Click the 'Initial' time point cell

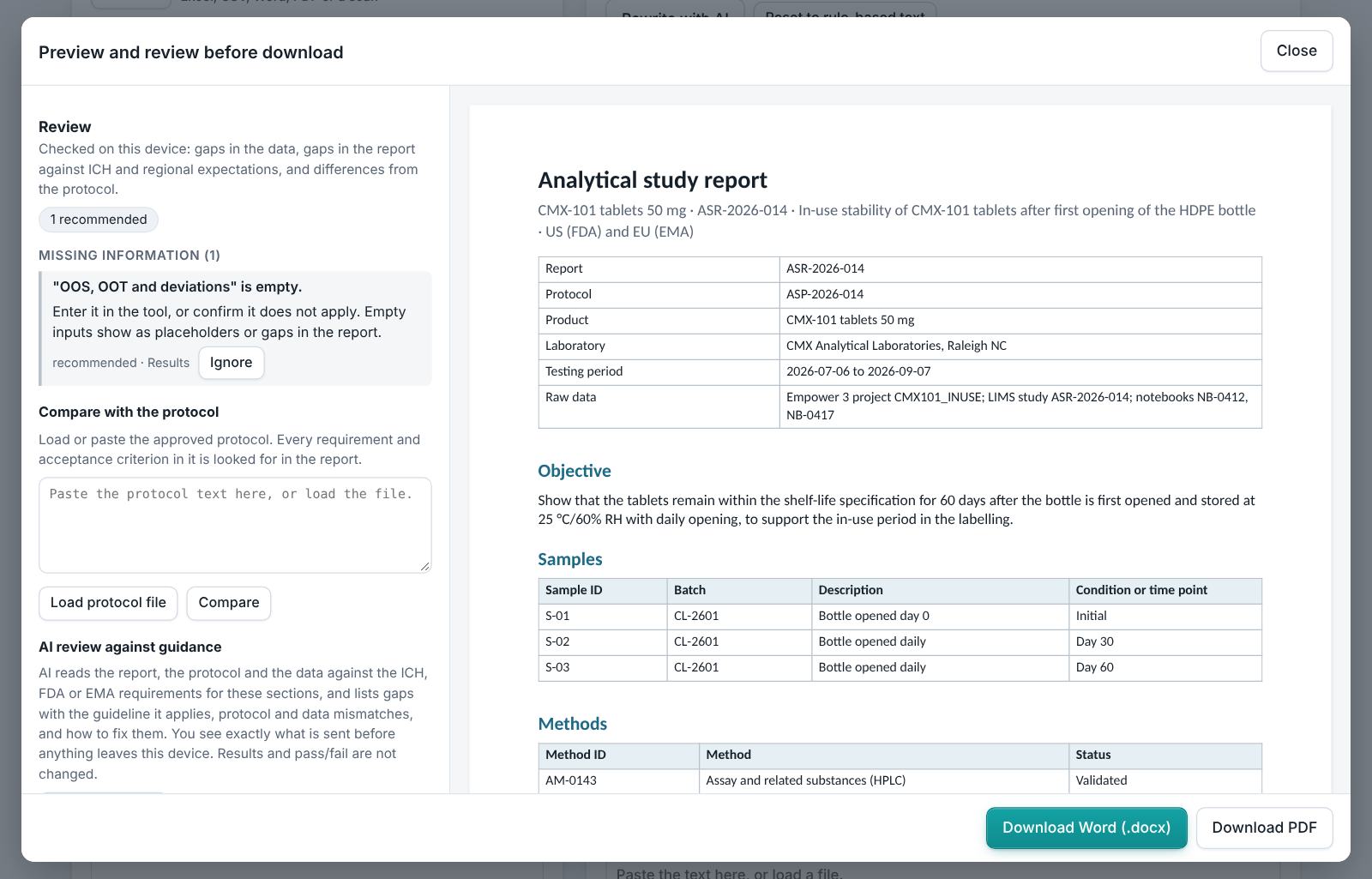1165,617
